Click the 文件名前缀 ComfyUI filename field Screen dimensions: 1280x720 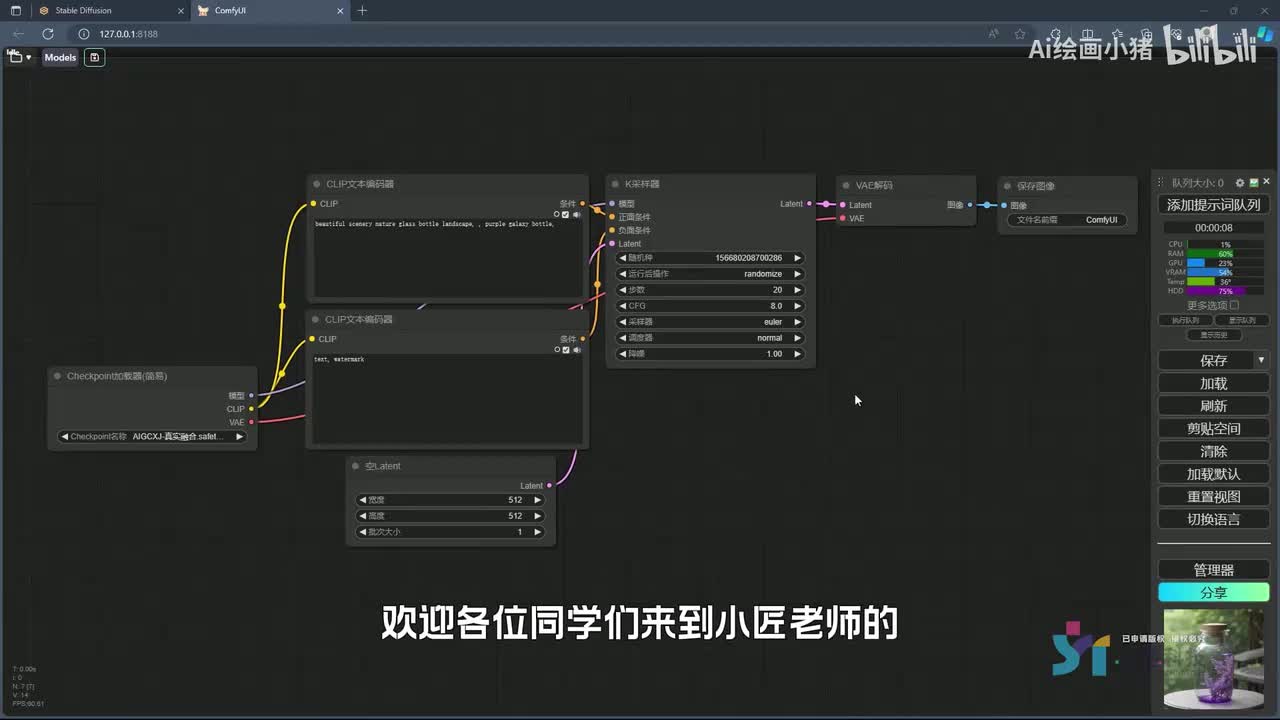[1067, 220]
